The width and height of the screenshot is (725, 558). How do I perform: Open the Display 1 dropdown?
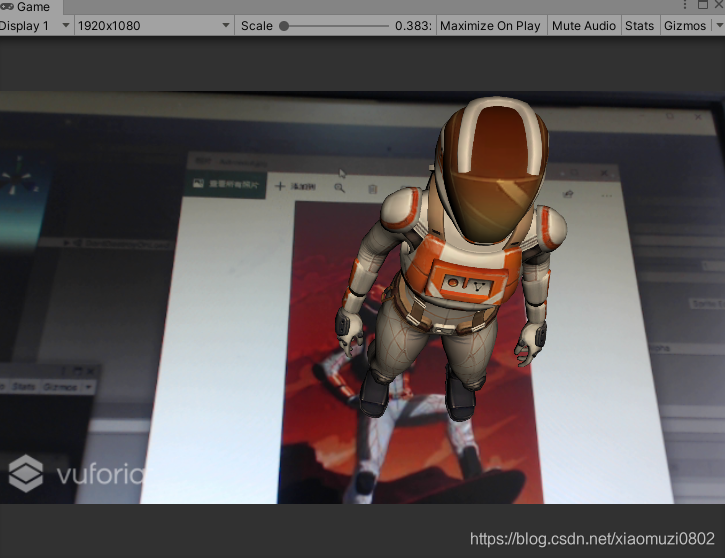click(x=35, y=26)
